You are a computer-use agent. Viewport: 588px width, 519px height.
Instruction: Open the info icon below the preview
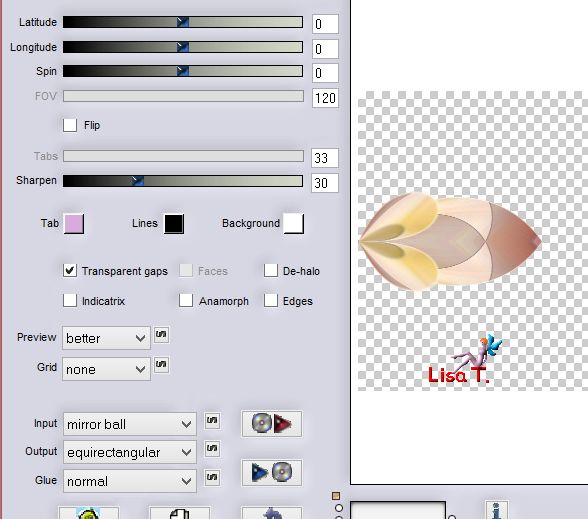496,511
